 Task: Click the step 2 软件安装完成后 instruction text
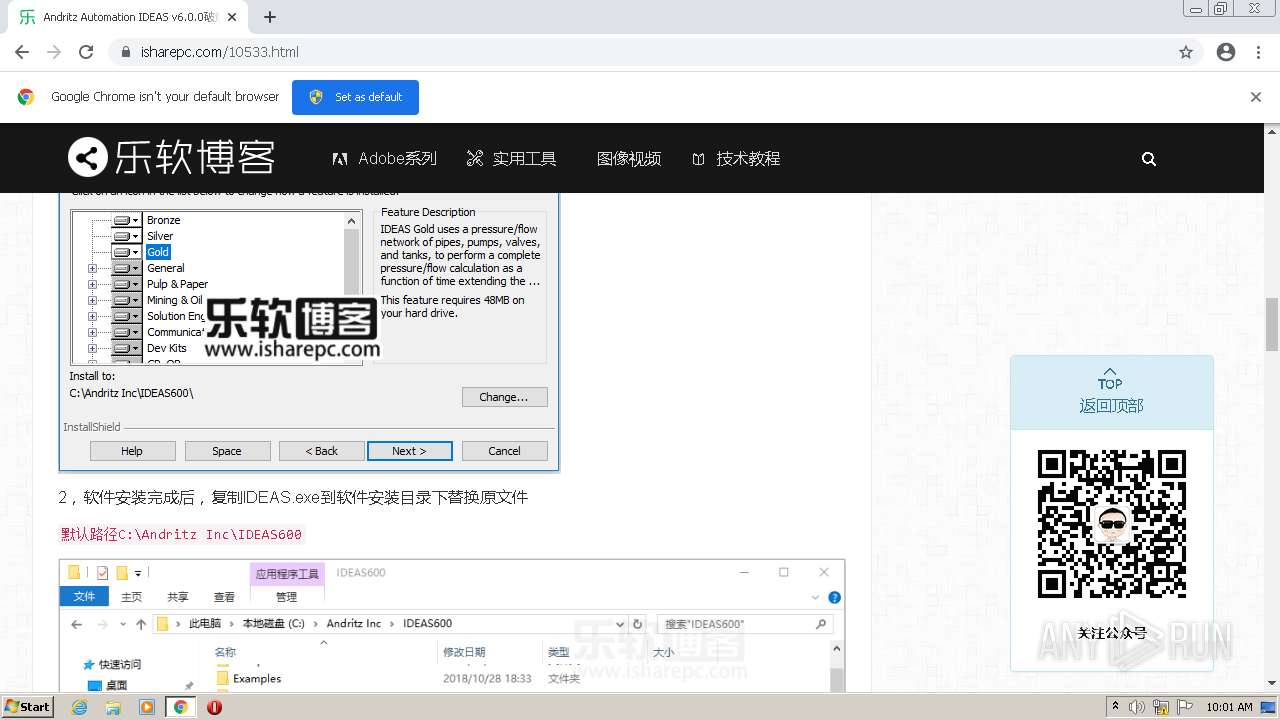pyautogui.click(x=293, y=497)
